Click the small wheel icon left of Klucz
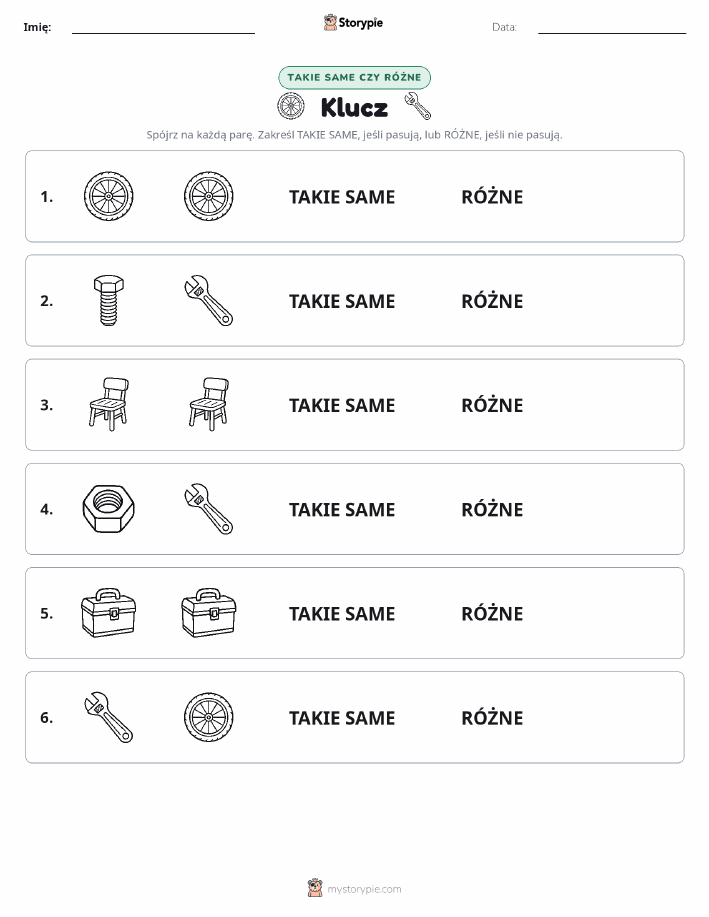Viewport: 709px width, 917px height. point(291,106)
